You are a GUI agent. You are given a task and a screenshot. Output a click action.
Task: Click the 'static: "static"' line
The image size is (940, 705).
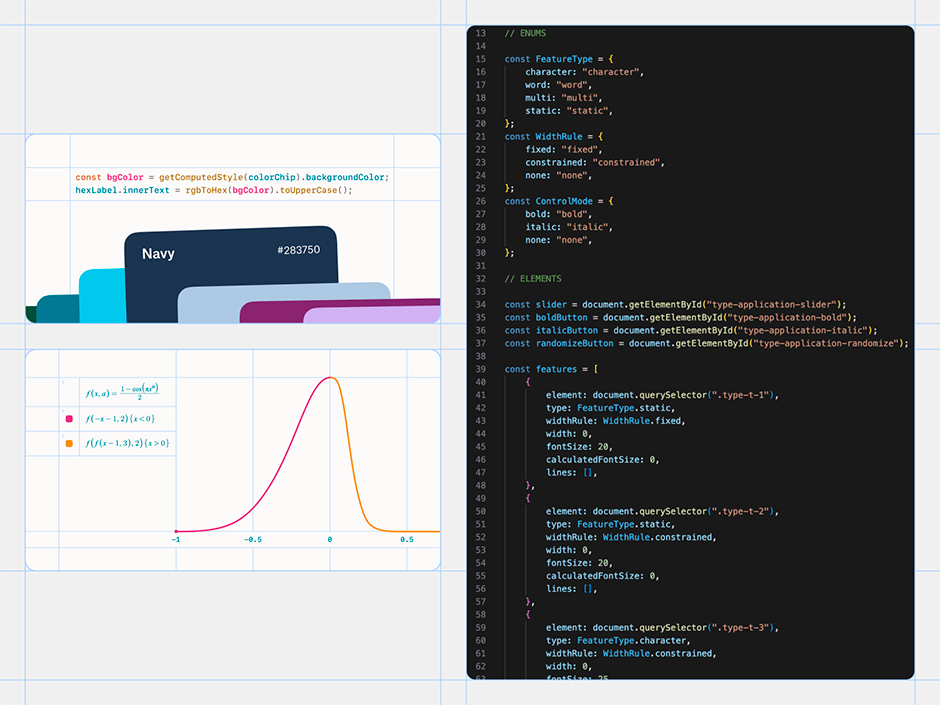[569, 110]
